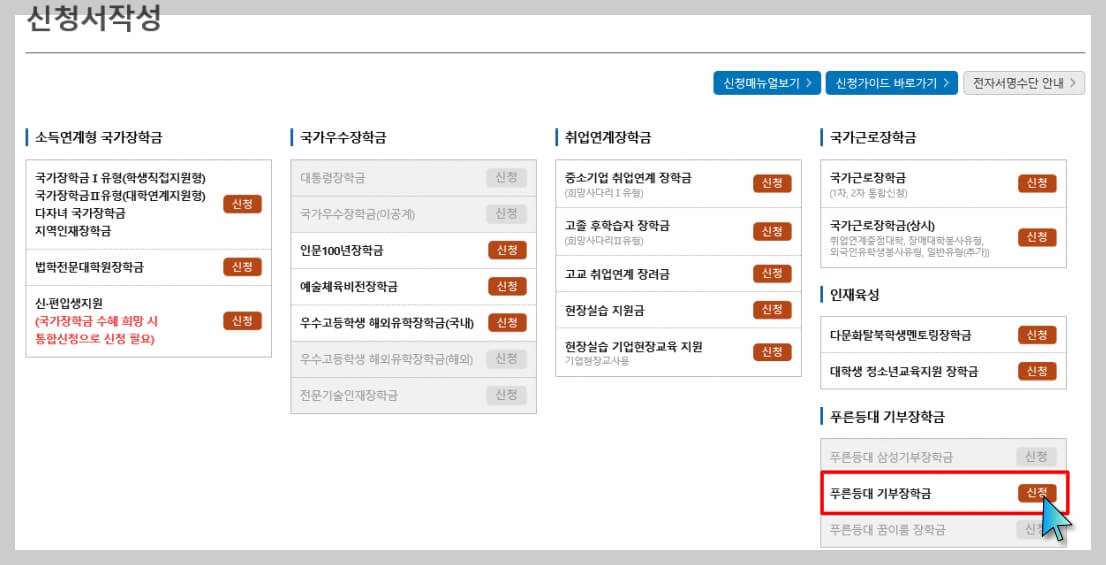Click 신청 for 우수고등학생 해외유학장학금(국내)
The width and height of the screenshot is (1106, 565).
507,322
